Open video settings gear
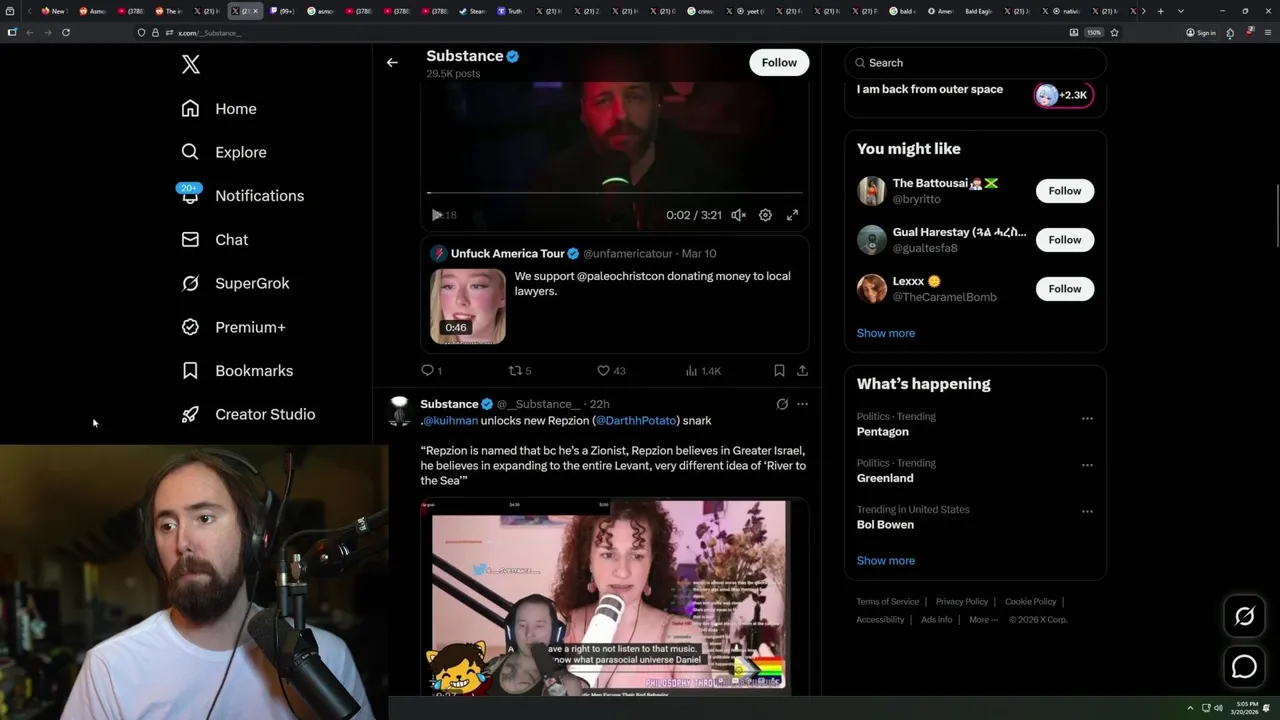Viewport: 1280px width, 720px height. (765, 215)
